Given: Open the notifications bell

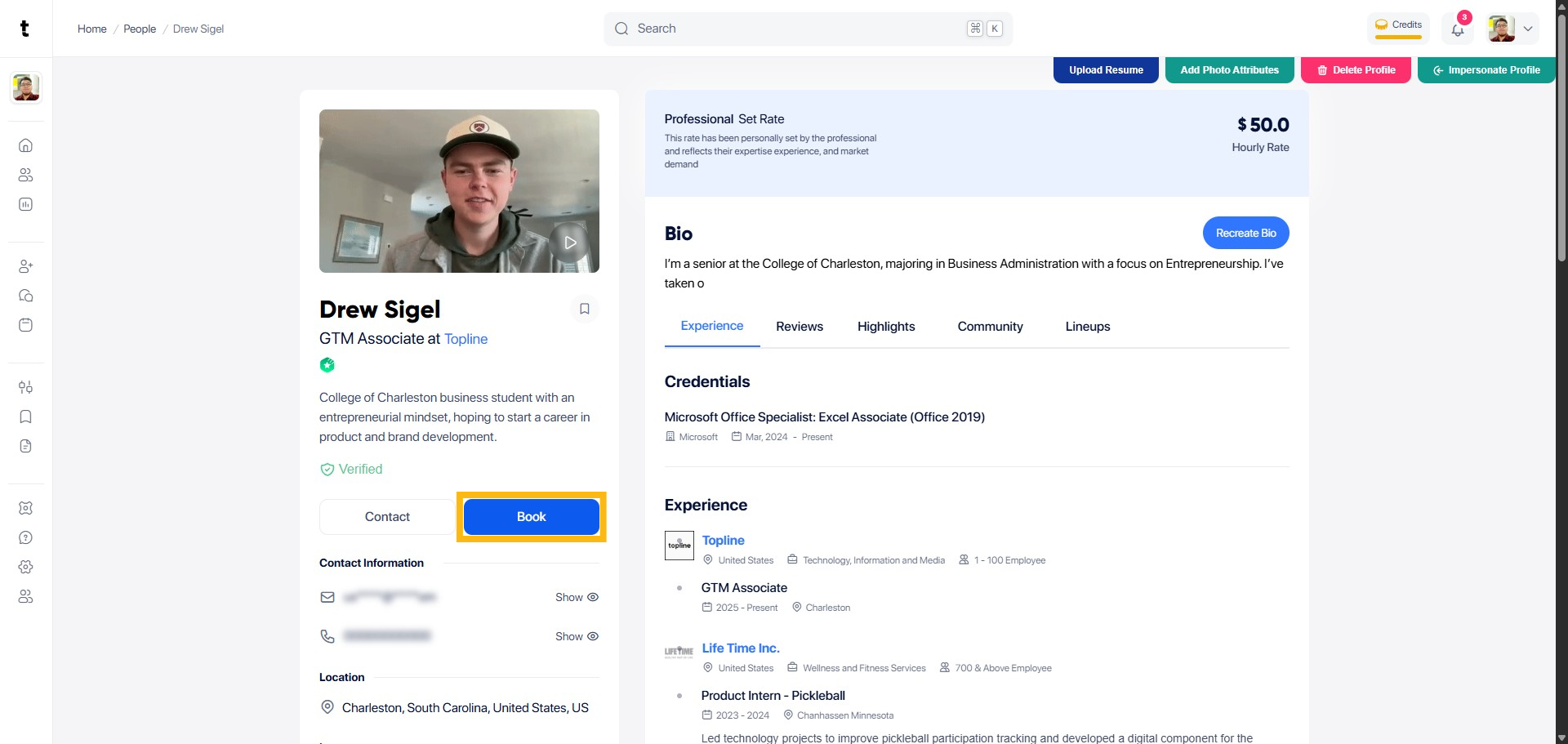Looking at the screenshot, I should [x=1458, y=30].
